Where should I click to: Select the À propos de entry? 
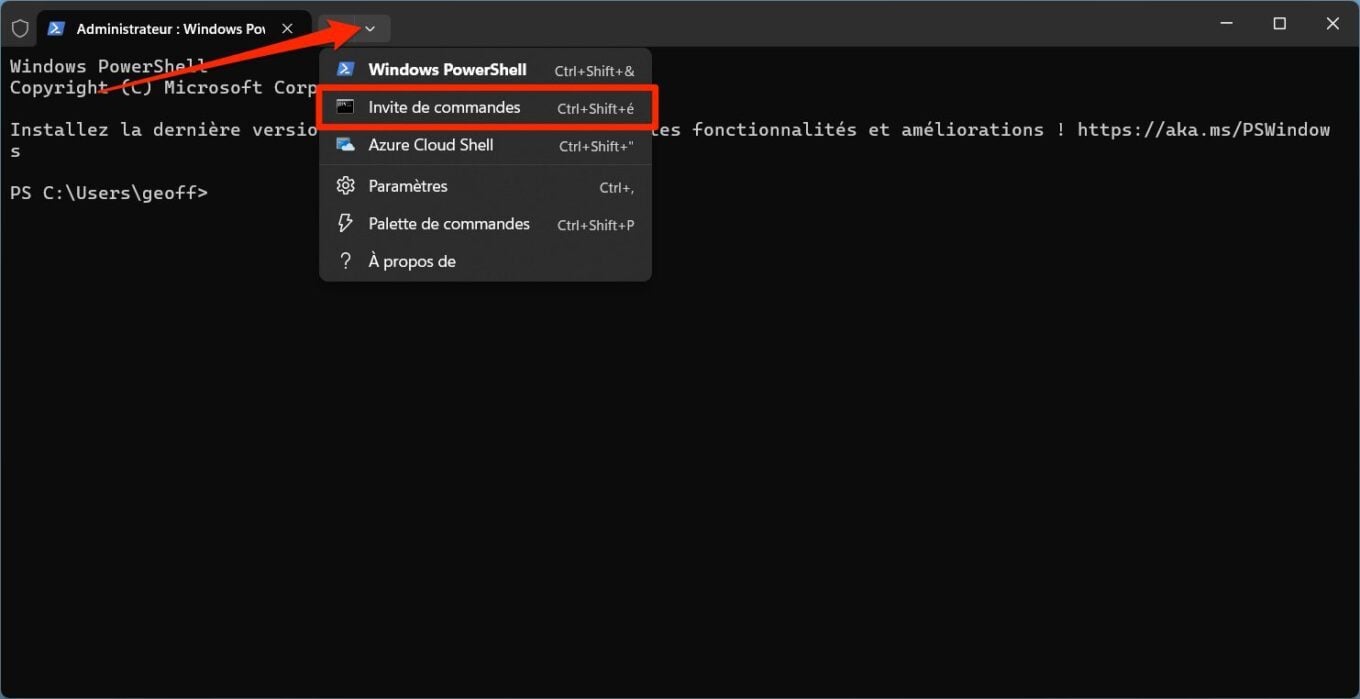tap(485, 262)
